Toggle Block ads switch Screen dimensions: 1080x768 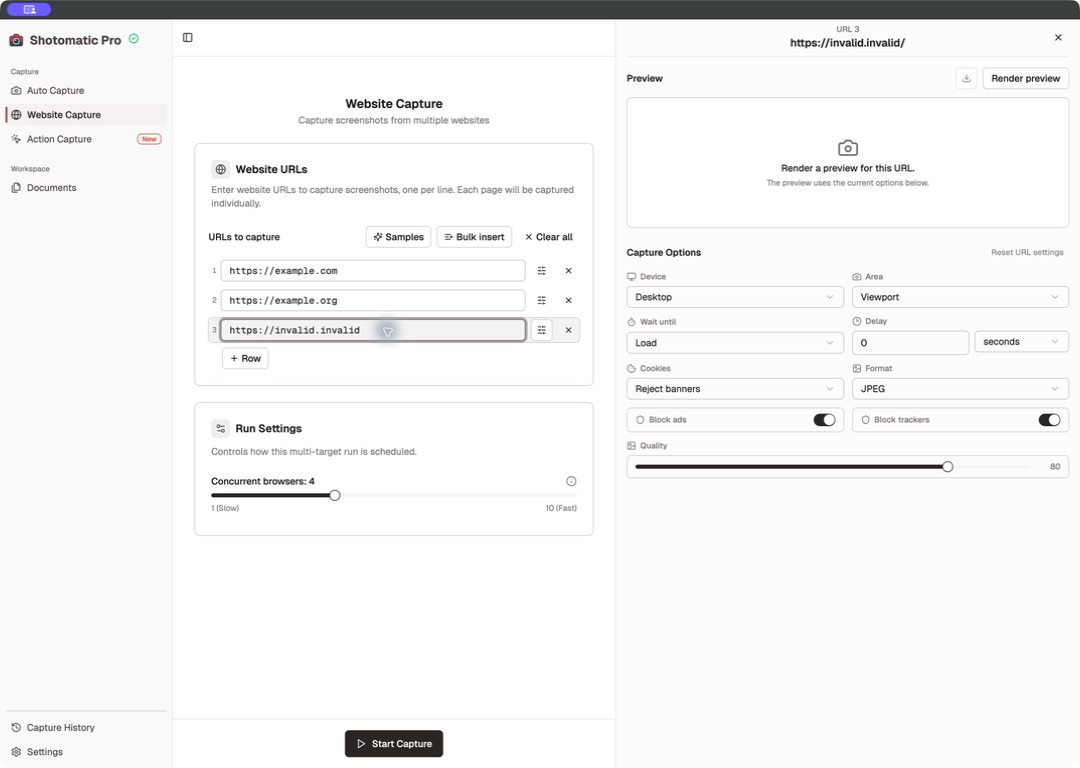824,420
